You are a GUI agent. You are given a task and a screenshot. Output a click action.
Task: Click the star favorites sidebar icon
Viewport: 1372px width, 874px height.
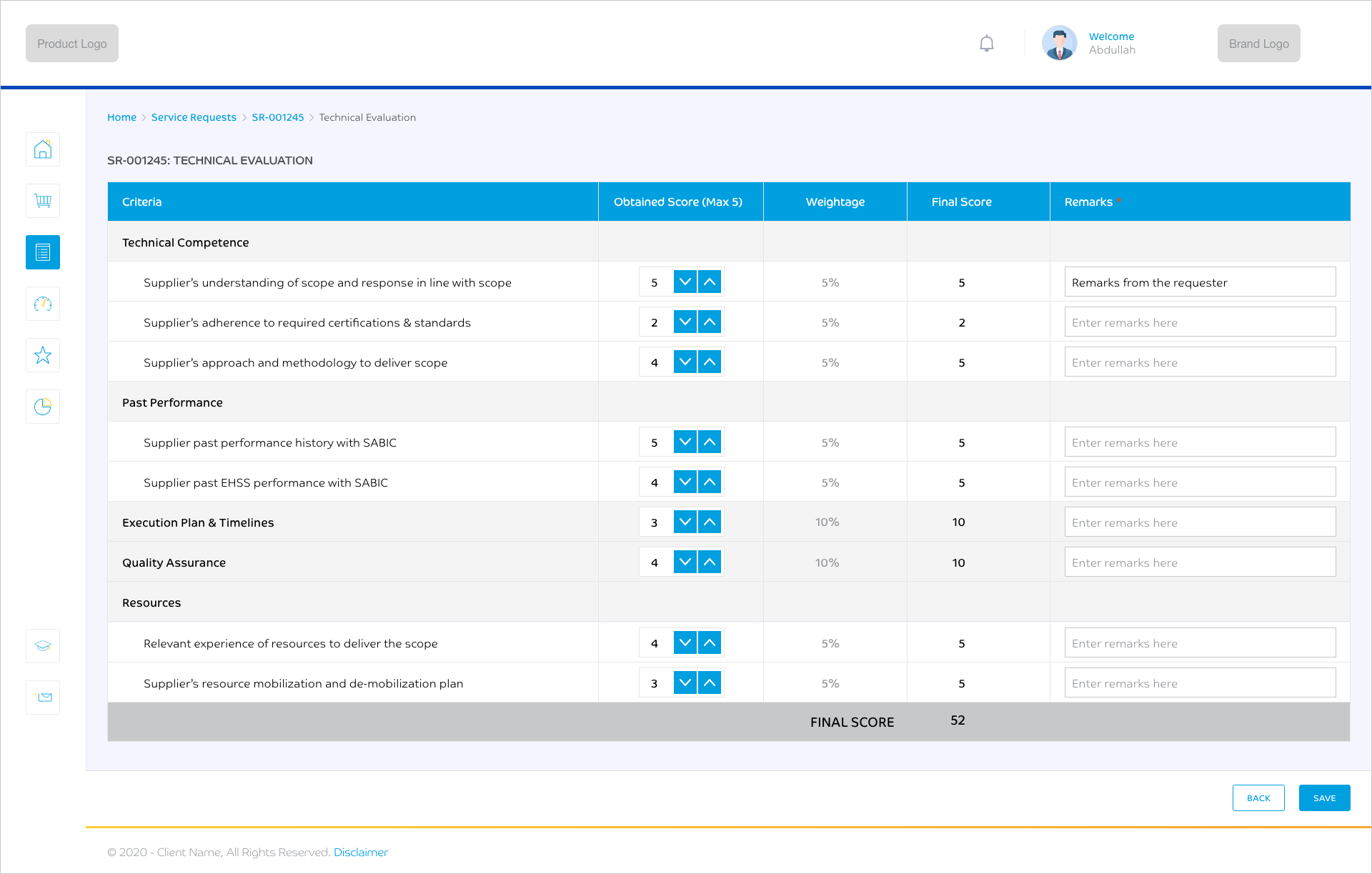(43, 355)
